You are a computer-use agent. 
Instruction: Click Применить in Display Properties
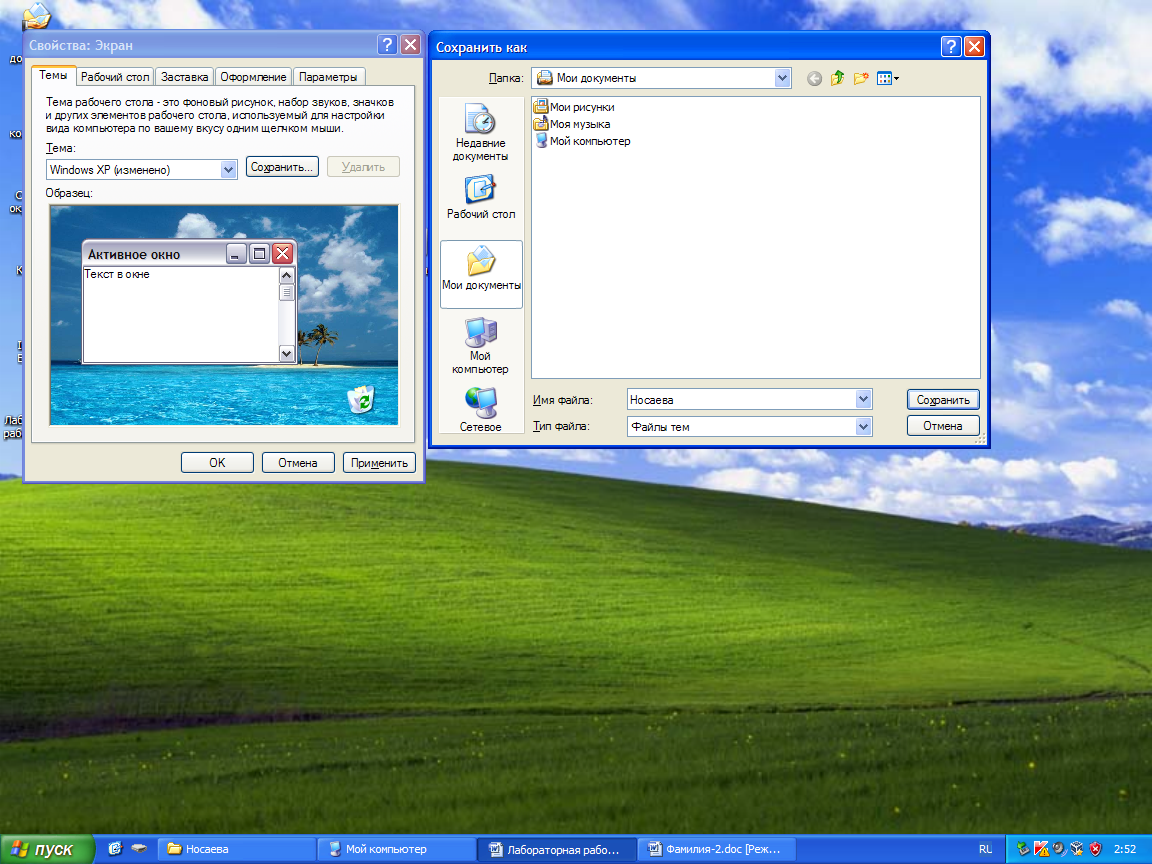coord(379,463)
